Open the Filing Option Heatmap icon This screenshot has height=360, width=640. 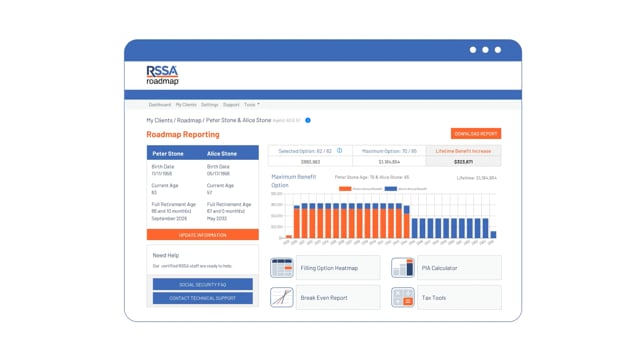282,268
